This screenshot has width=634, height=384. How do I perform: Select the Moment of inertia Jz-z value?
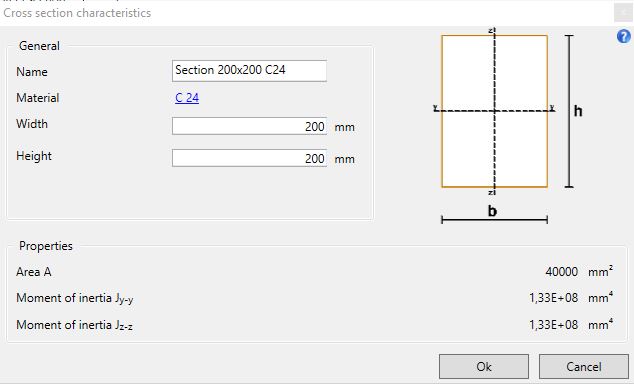click(x=554, y=325)
